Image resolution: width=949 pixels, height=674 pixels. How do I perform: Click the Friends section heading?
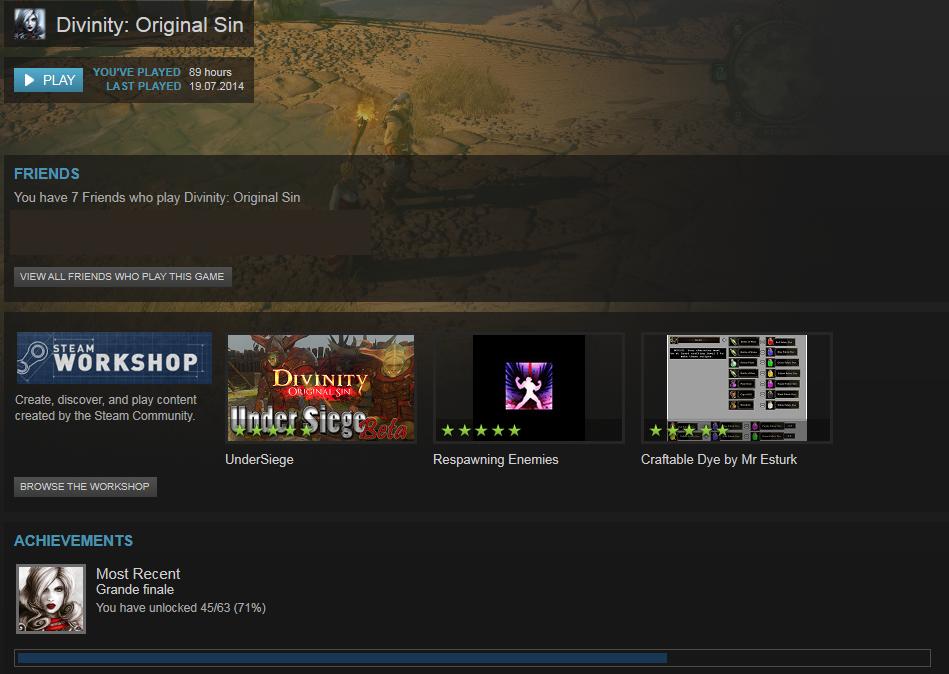47,174
